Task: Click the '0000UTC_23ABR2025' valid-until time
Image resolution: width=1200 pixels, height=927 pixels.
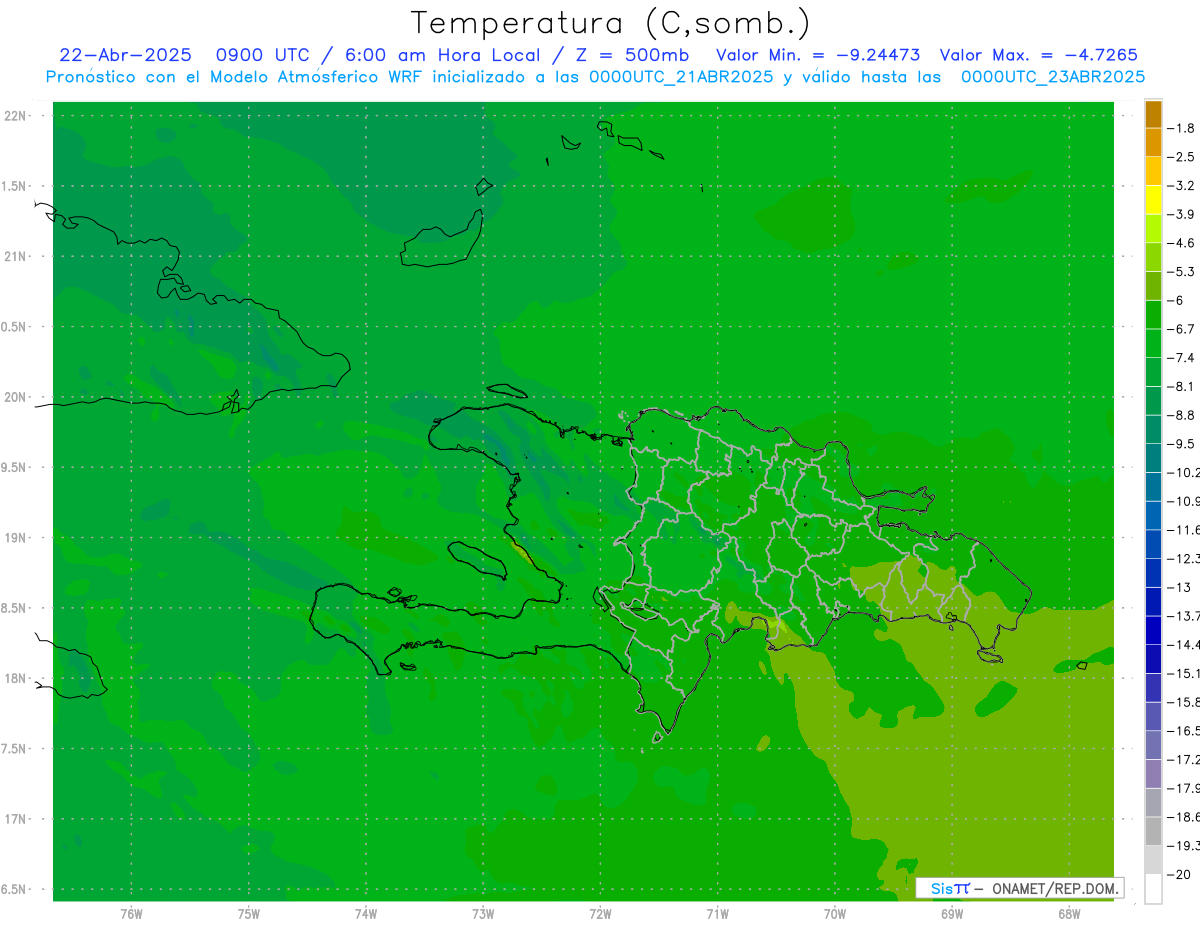Action: 1053,77
